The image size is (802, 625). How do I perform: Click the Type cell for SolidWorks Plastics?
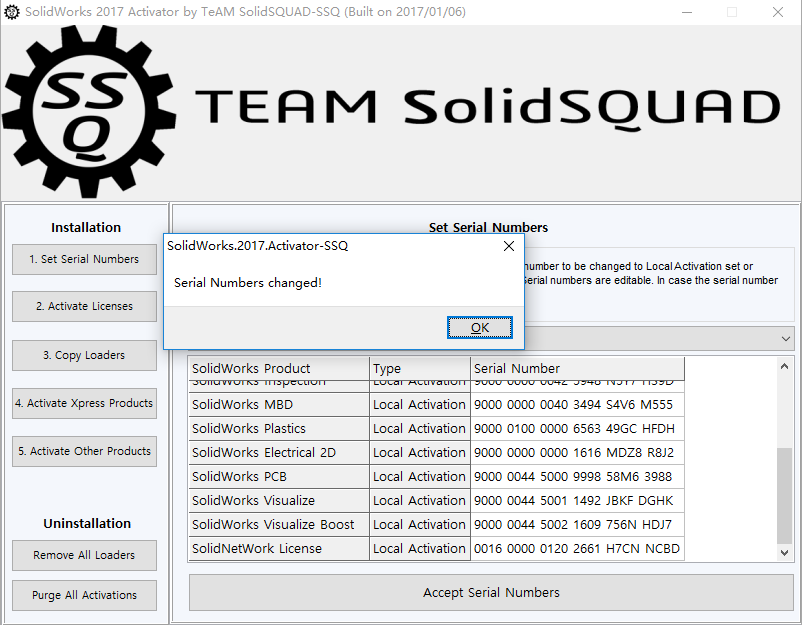(x=420, y=429)
